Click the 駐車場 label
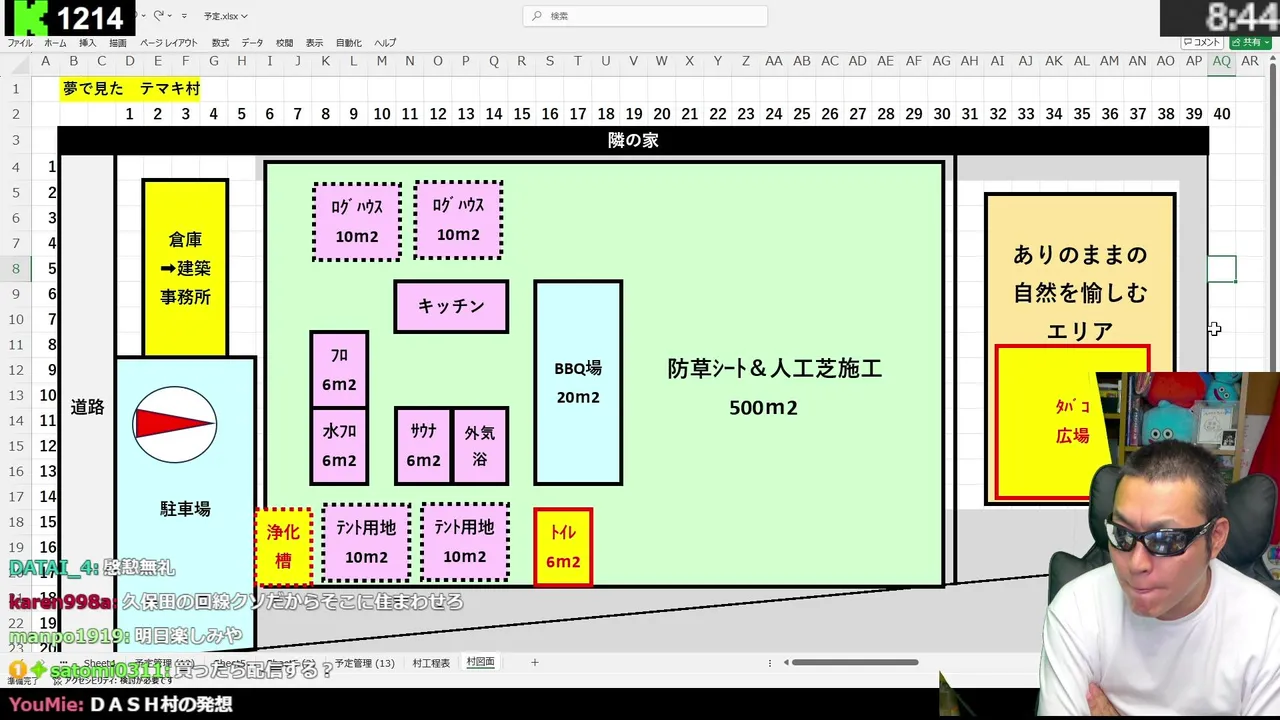 tap(185, 509)
